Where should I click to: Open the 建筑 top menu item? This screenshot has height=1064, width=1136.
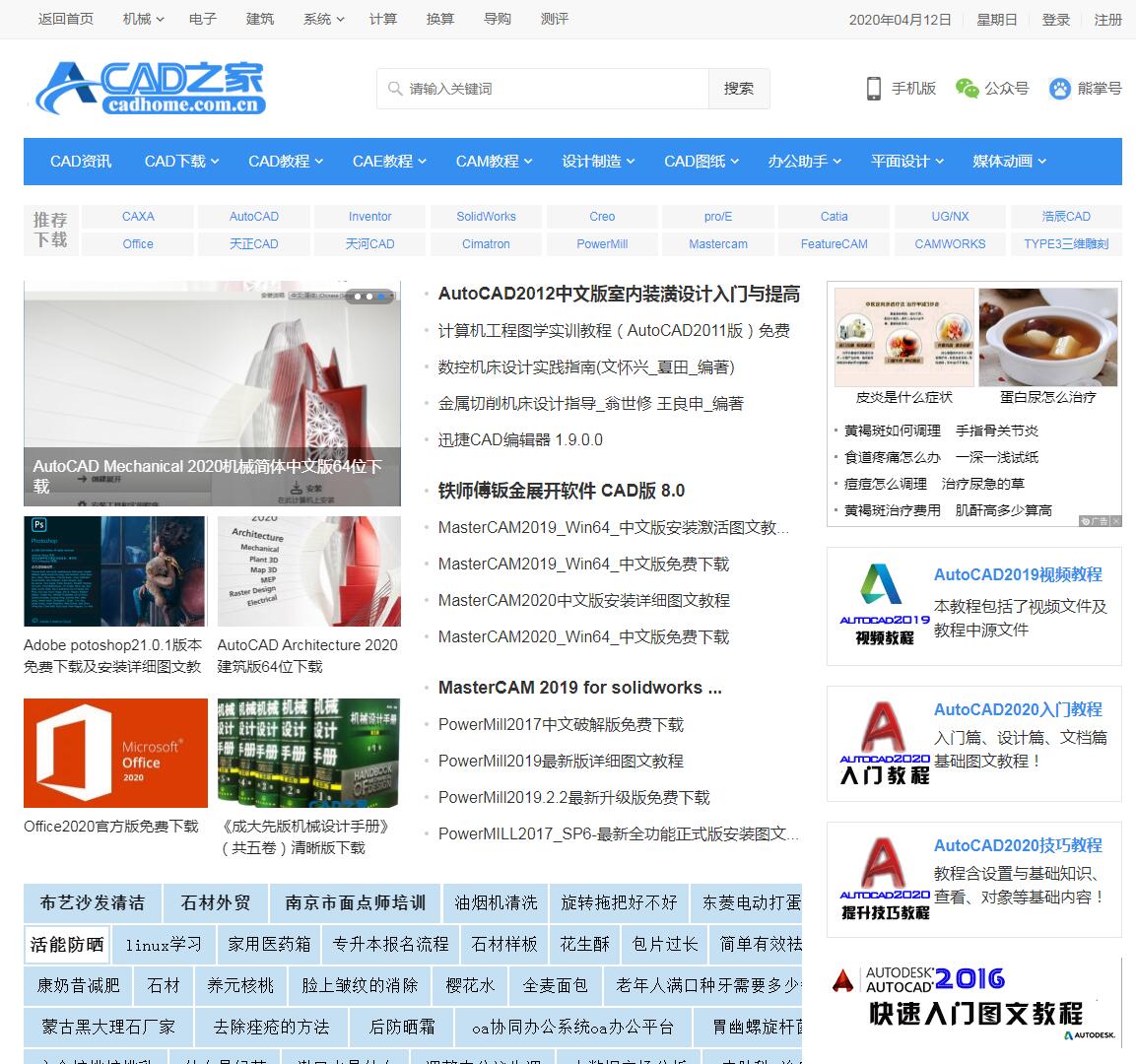pos(260,19)
